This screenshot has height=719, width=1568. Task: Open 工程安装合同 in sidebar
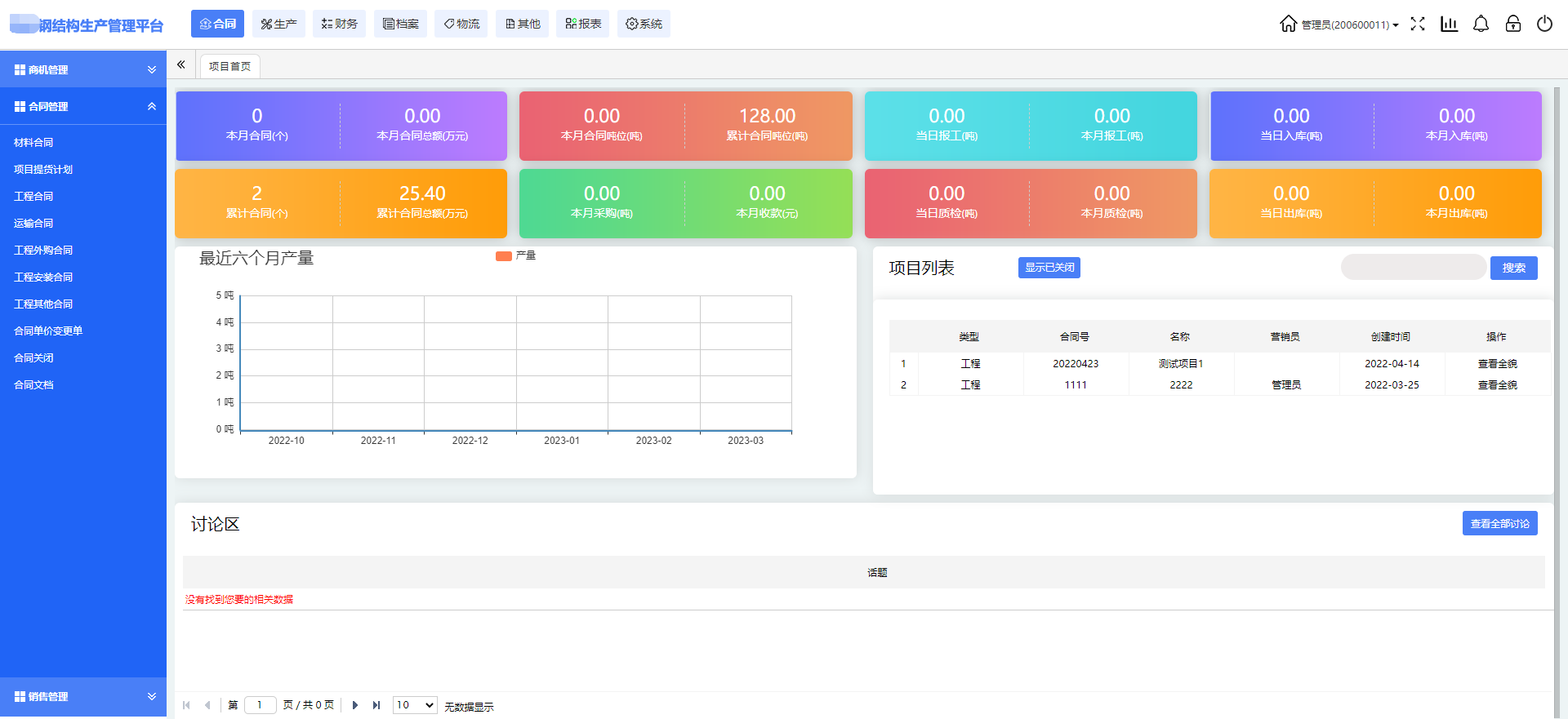point(43,277)
